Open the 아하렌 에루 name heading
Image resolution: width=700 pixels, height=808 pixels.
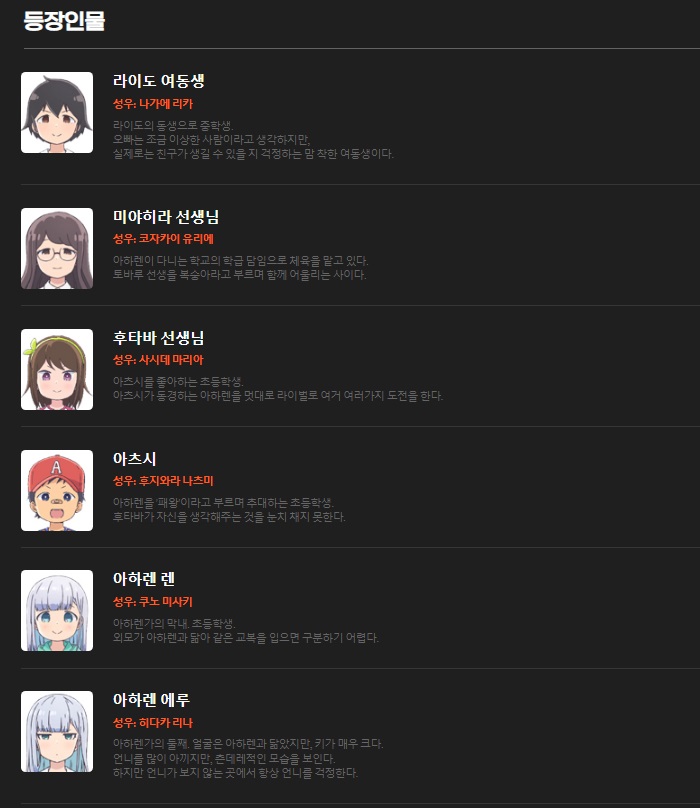coord(152,700)
